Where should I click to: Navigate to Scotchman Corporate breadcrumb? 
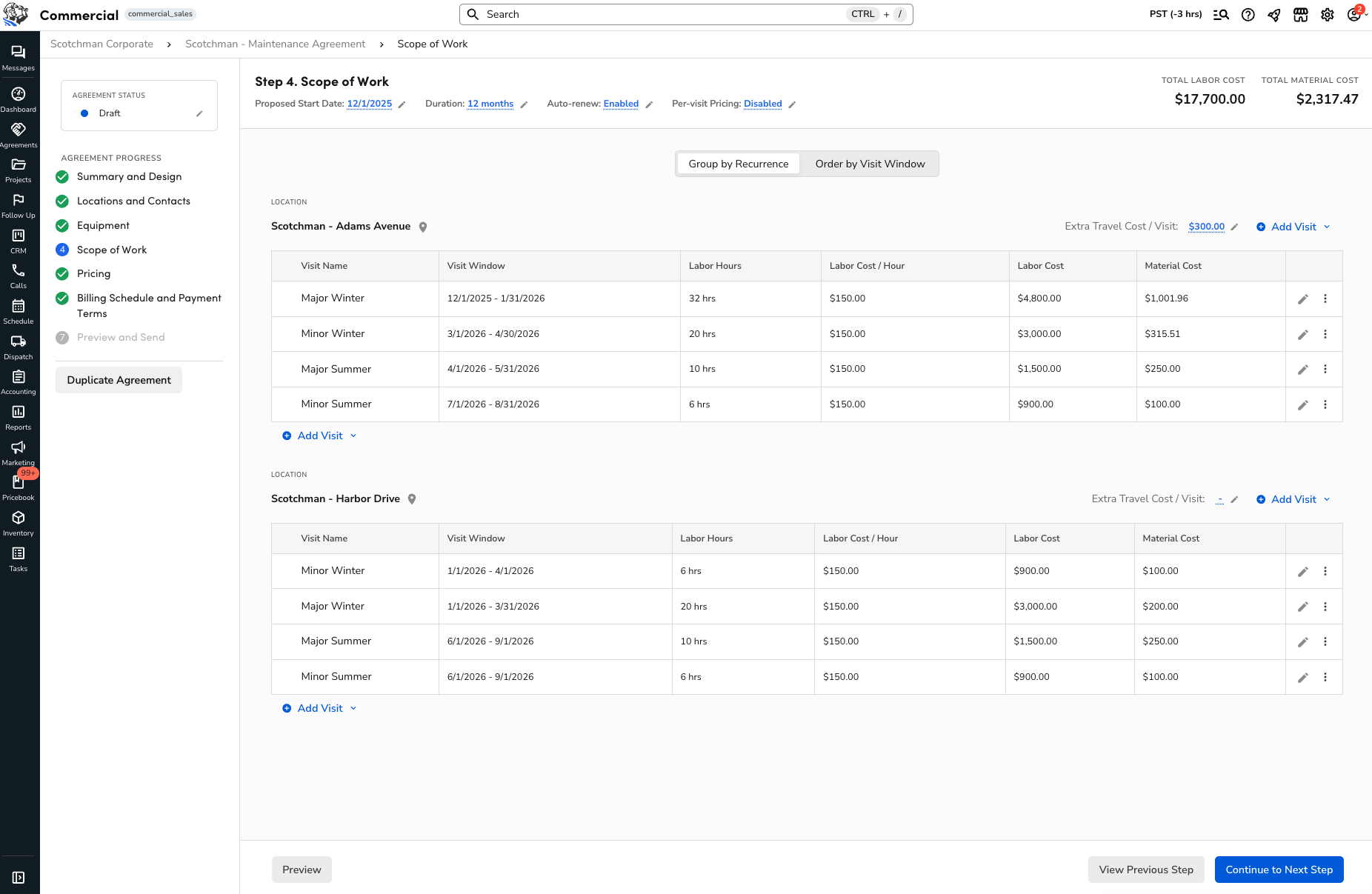click(101, 44)
